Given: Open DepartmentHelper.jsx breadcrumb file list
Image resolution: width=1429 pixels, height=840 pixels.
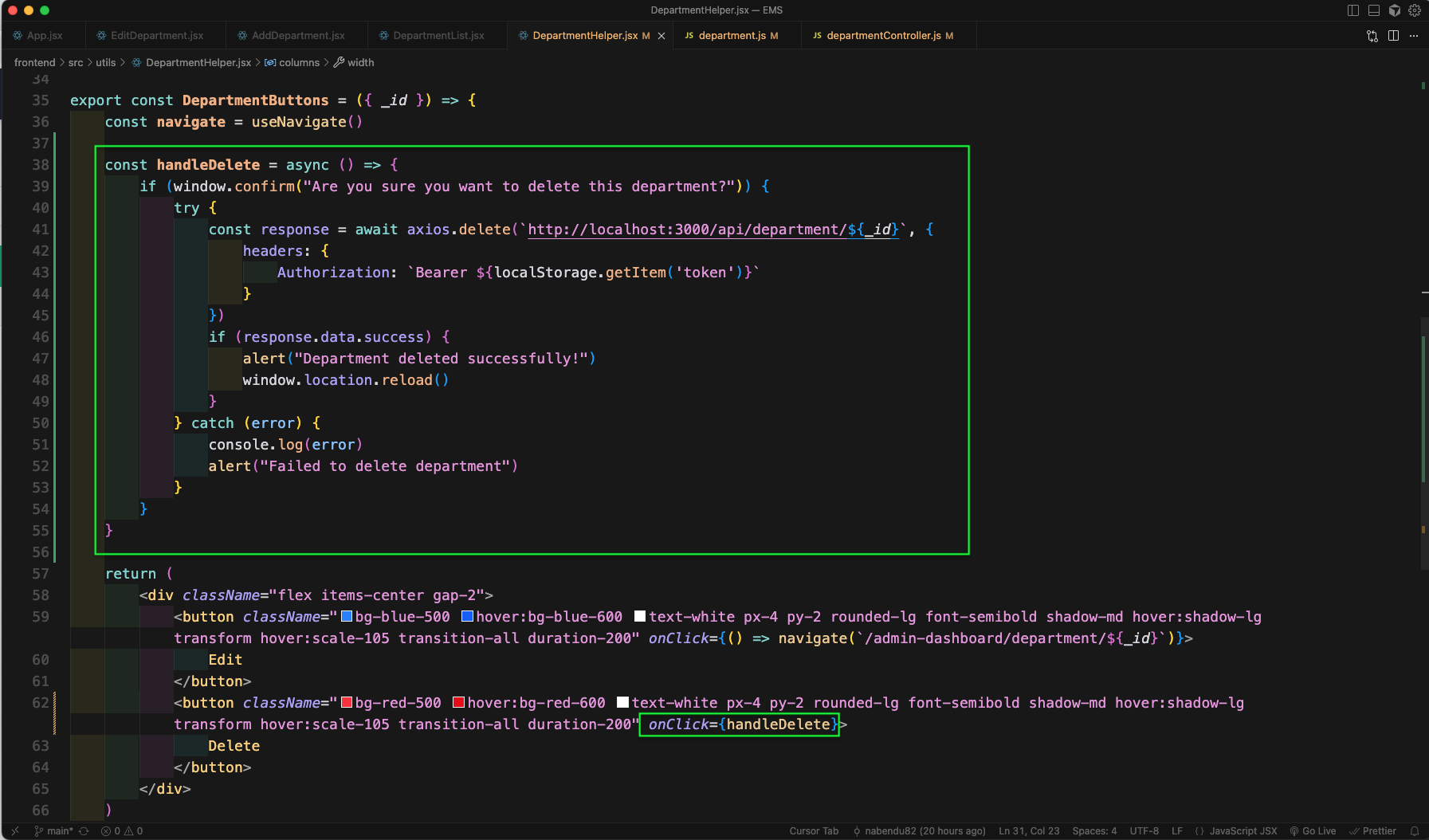Looking at the screenshot, I should click(x=191, y=63).
